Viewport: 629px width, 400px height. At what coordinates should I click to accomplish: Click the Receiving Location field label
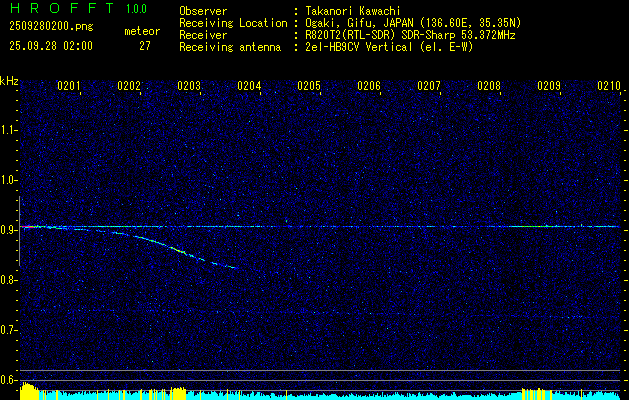233,23
